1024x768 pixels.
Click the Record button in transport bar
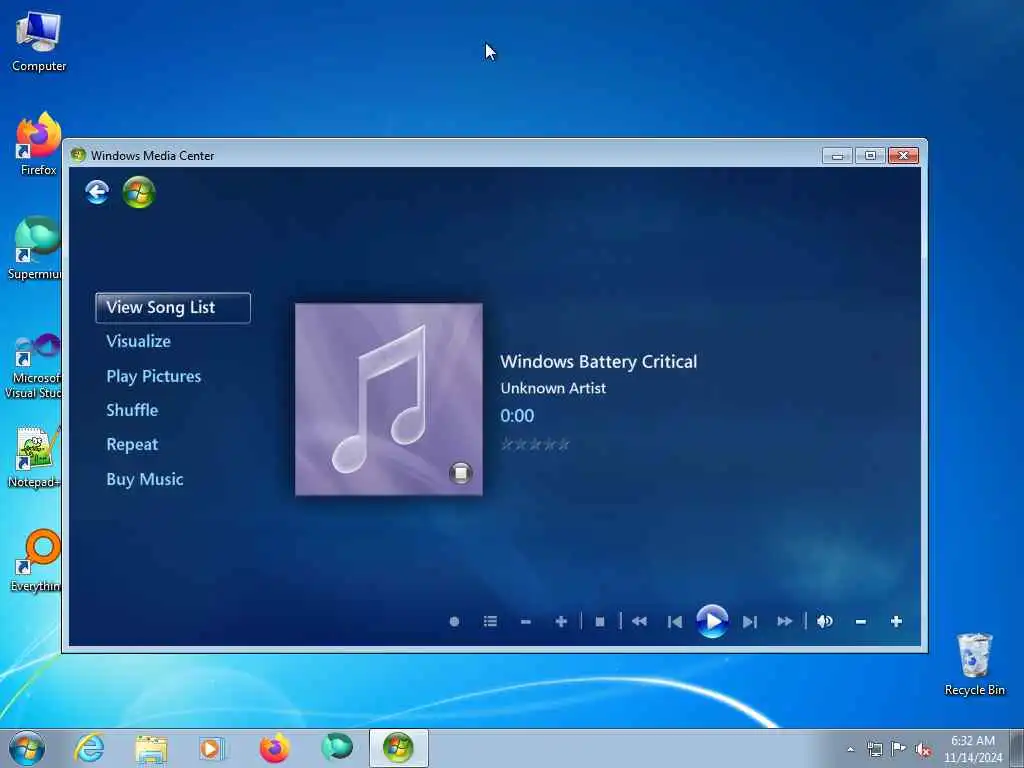[x=455, y=622]
